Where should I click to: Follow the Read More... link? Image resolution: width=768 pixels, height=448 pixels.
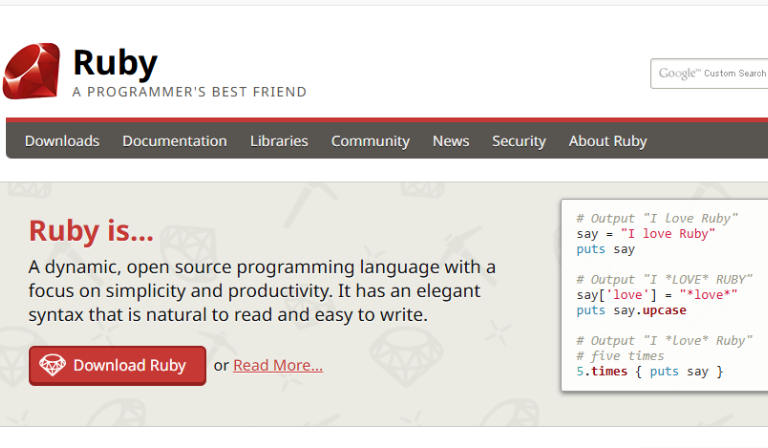[x=278, y=365]
